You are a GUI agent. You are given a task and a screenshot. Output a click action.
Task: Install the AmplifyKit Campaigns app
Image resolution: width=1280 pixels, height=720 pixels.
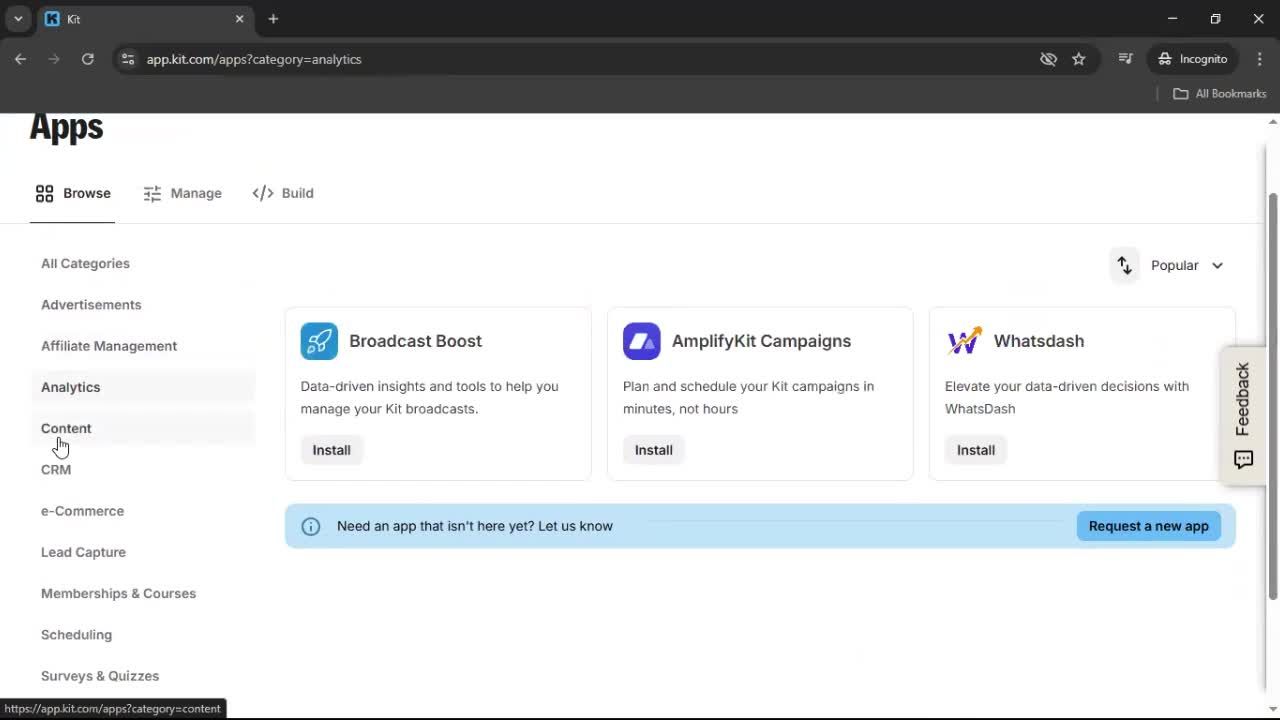coord(653,449)
